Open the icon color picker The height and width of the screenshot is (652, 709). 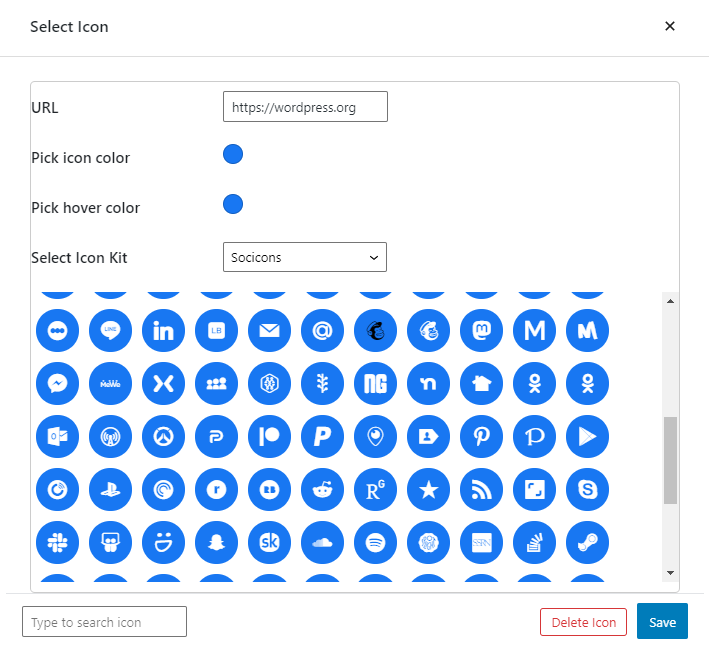pyautogui.click(x=233, y=154)
